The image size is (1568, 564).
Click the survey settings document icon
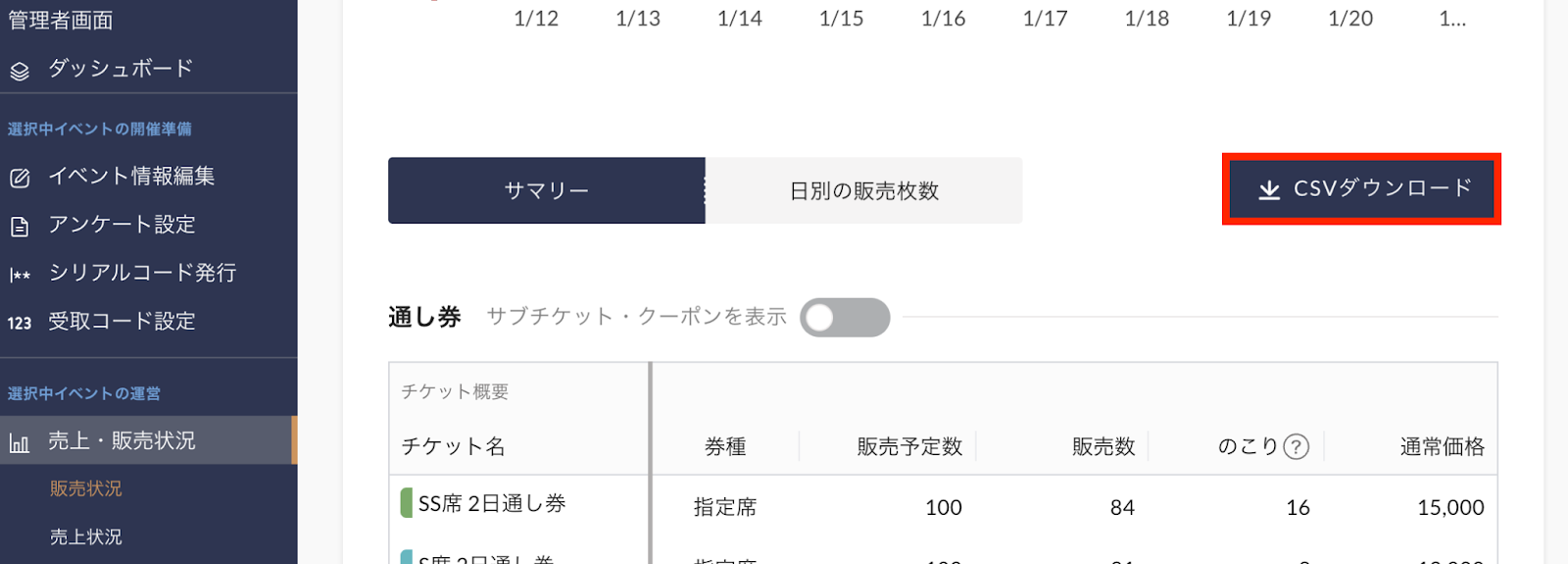click(20, 227)
